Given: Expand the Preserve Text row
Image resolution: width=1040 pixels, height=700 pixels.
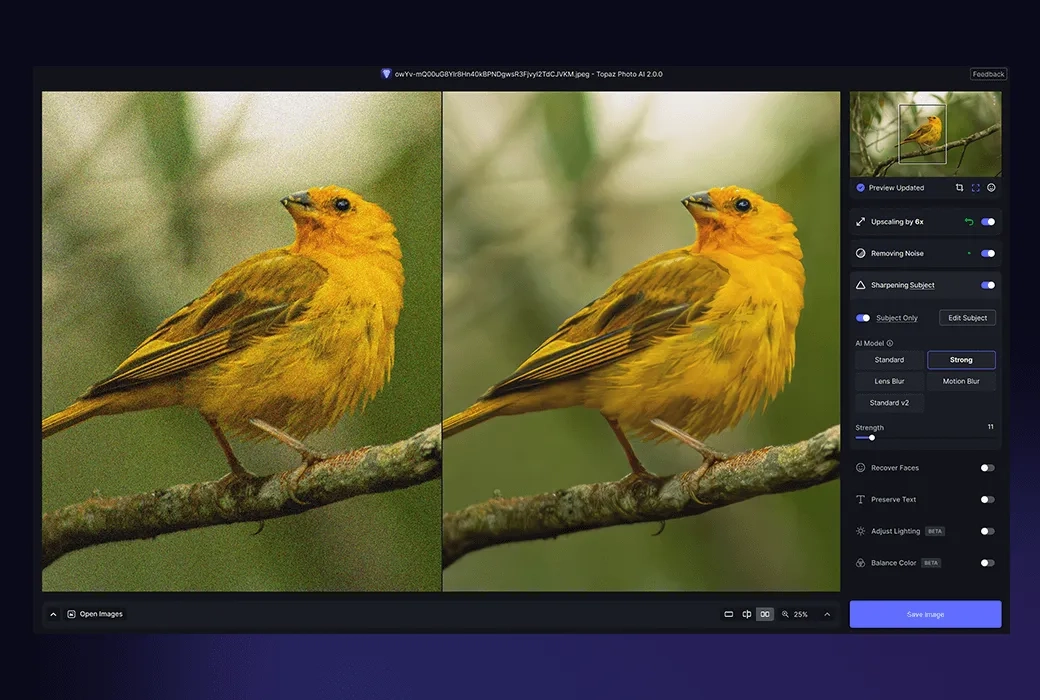Looking at the screenshot, I should pyautogui.click(x=925, y=500).
